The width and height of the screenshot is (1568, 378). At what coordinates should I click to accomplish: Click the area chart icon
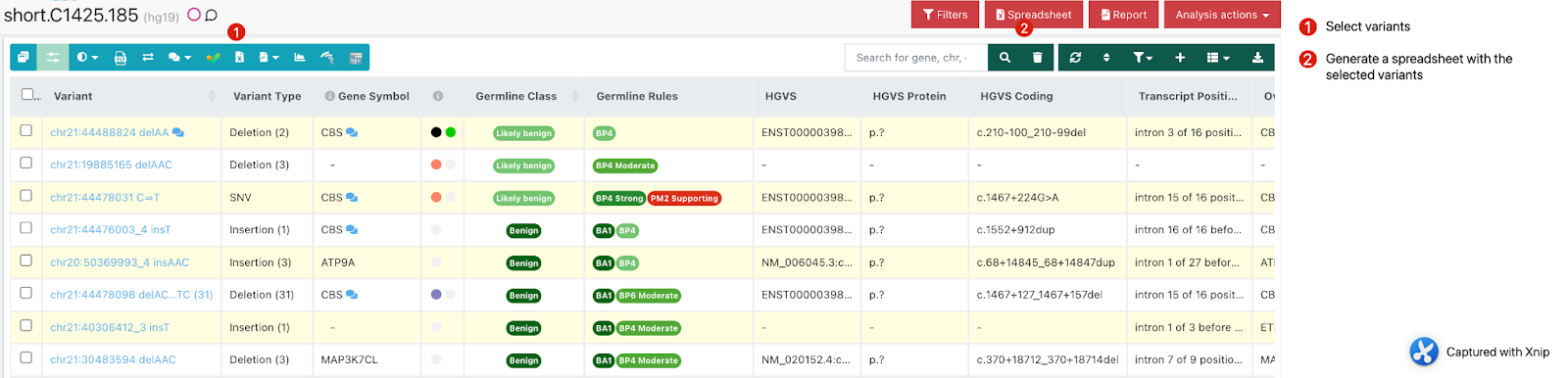point(300,58)
